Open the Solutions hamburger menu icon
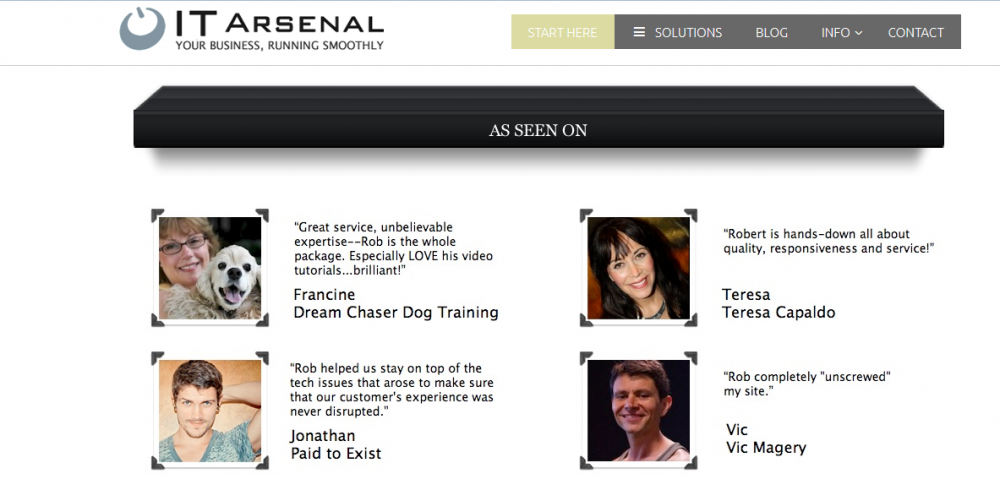 (638, 32)
